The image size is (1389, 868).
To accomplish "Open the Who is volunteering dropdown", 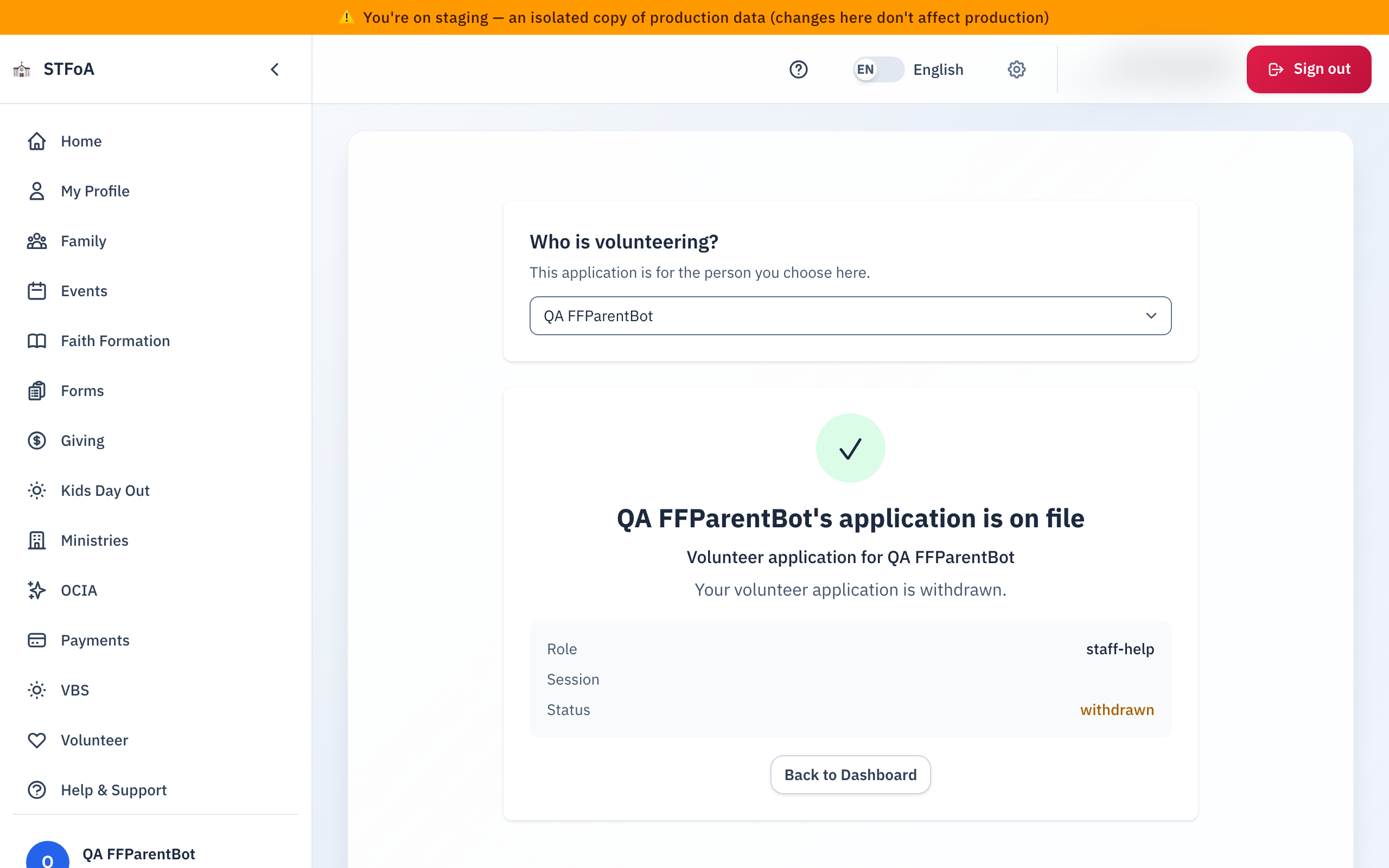I will 850,316.
